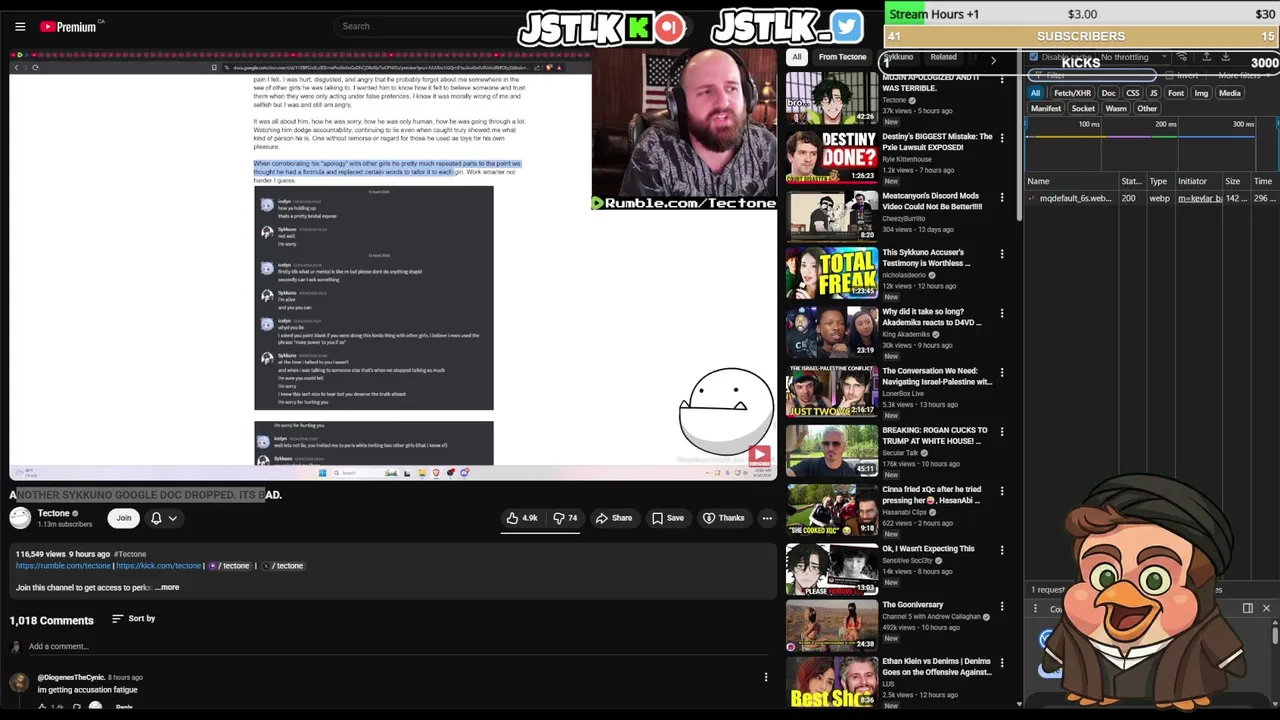Click the Join button
1280x720 pixels.
[123, 518]
